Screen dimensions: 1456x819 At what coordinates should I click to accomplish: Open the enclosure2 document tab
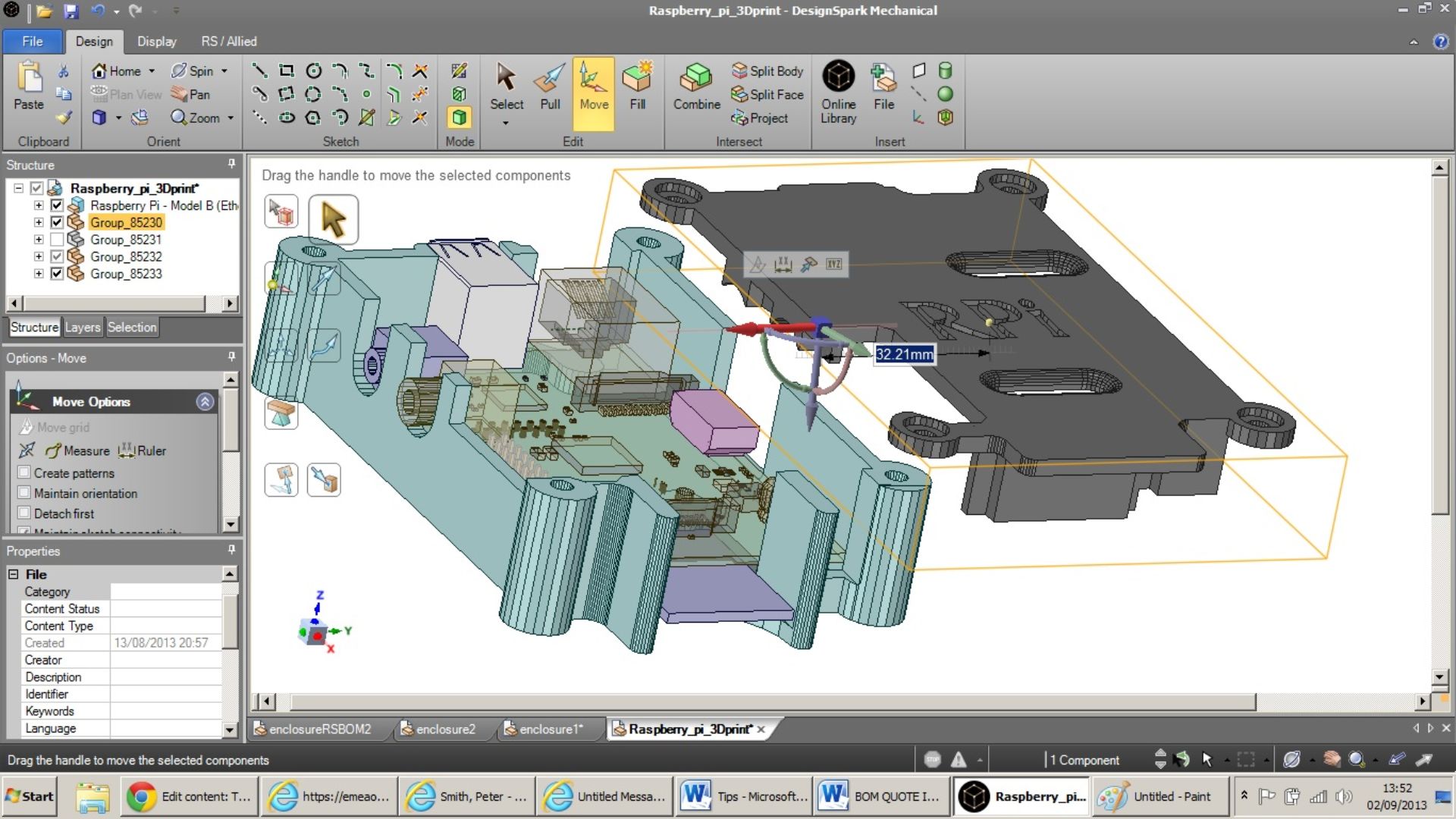click(x=445, y=729)
